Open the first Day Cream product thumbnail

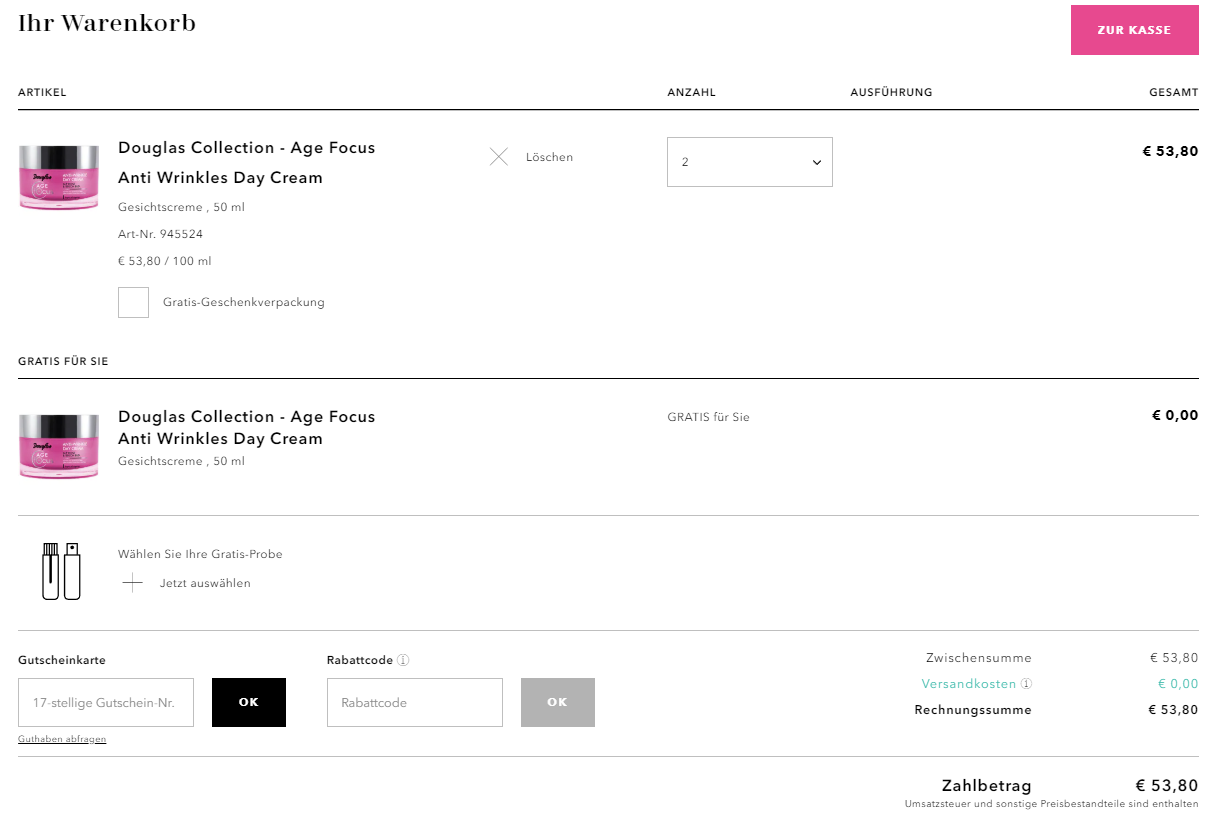point(59,177)
